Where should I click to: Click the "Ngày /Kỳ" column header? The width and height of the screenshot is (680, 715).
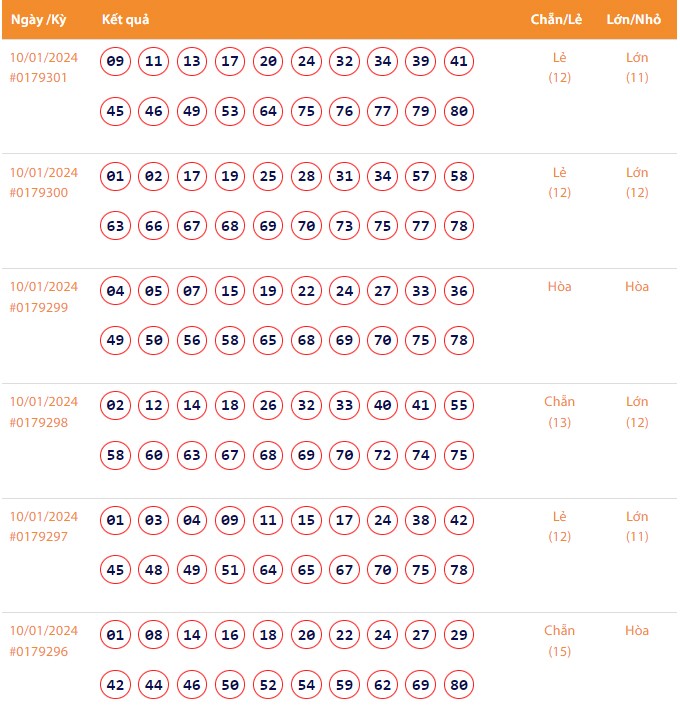pyautogui.click(x=38, y=20)
